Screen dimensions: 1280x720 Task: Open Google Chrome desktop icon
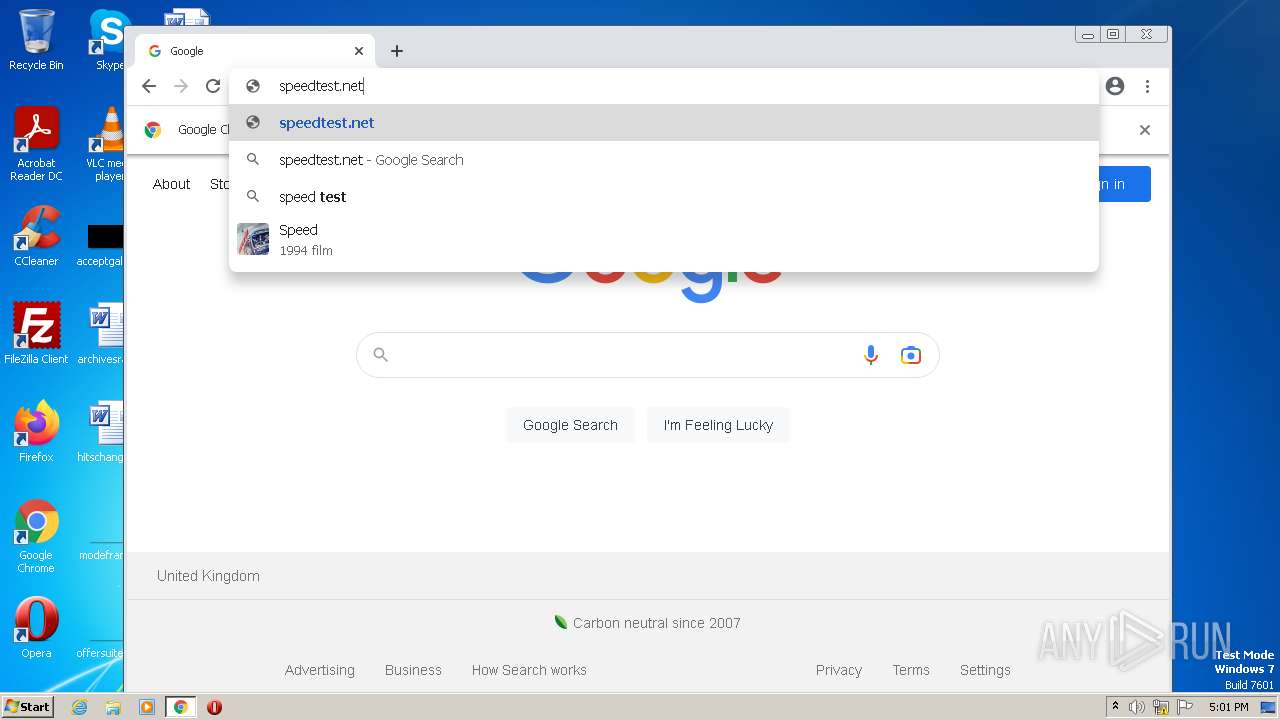click(36, 536)
